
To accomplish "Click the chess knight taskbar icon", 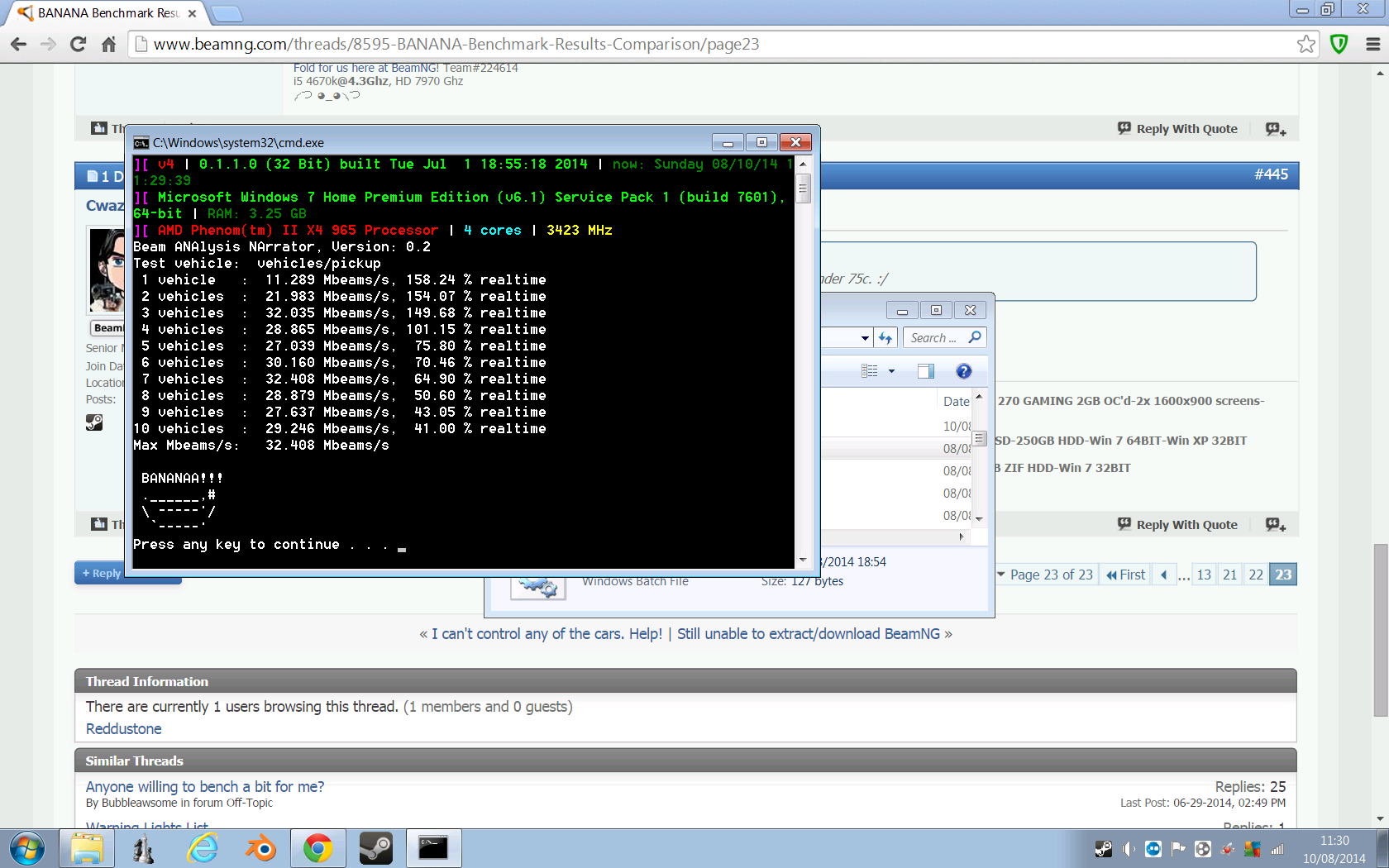I will [x=145, y=849].
